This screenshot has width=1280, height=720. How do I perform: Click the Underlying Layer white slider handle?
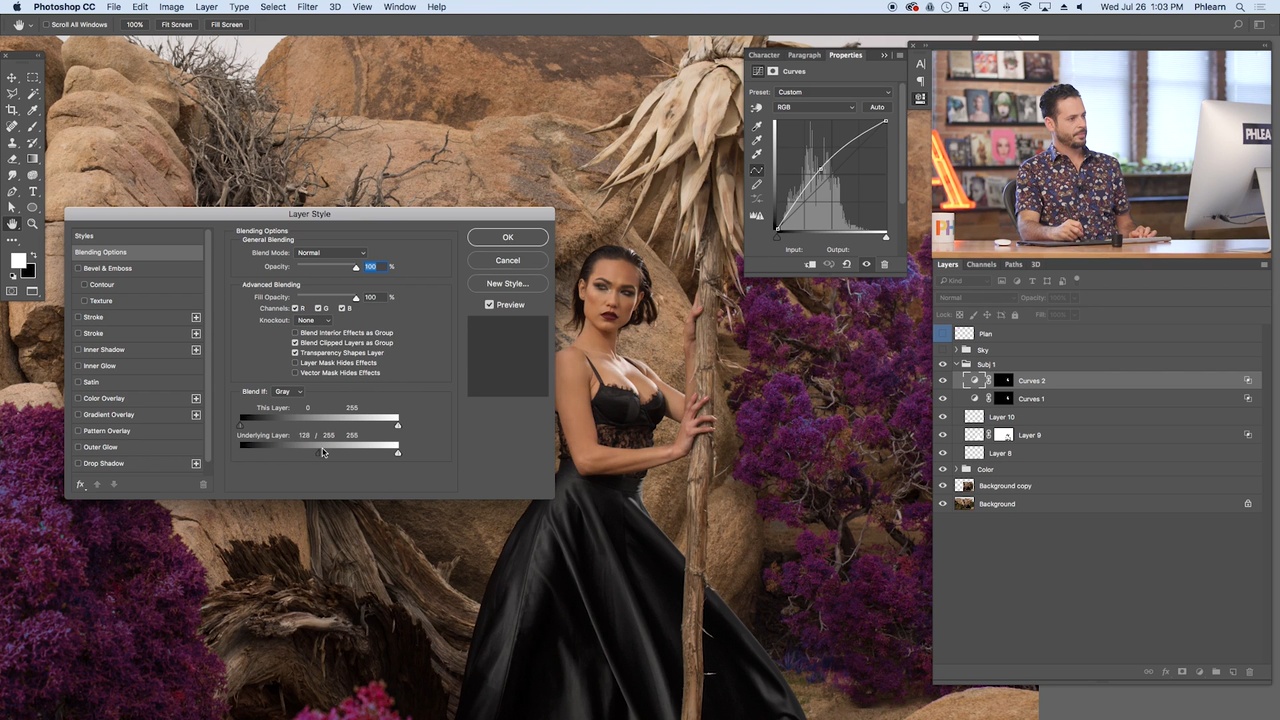point(397,453)
